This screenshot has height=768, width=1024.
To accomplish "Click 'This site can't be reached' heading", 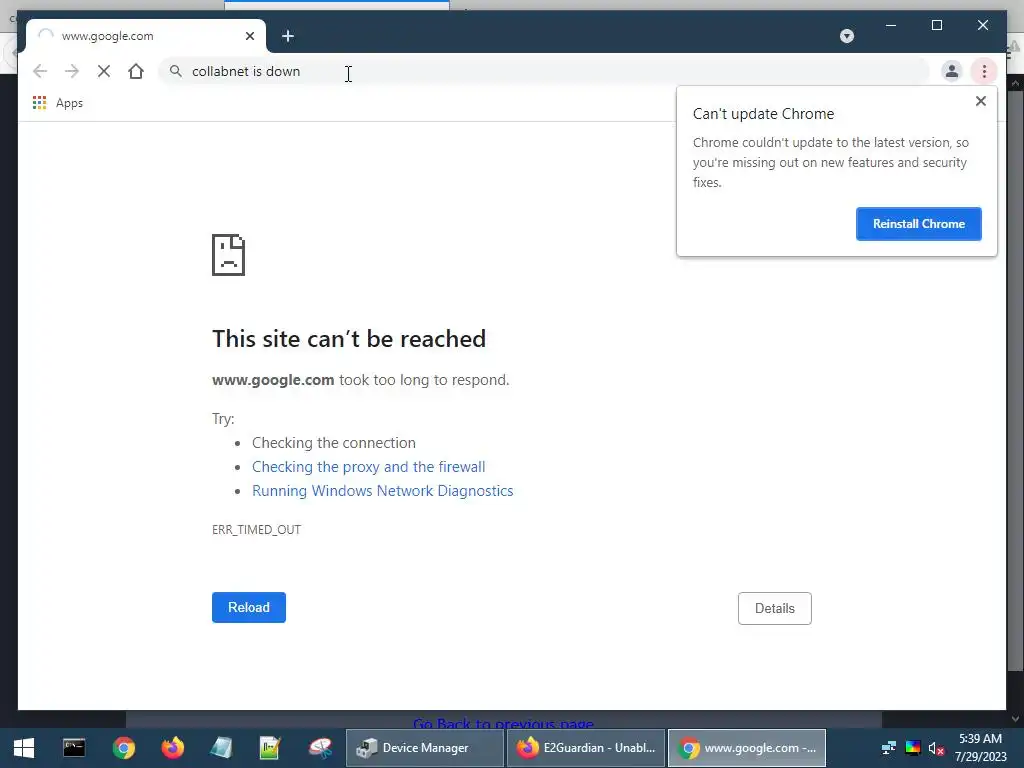I will (349, 339).
